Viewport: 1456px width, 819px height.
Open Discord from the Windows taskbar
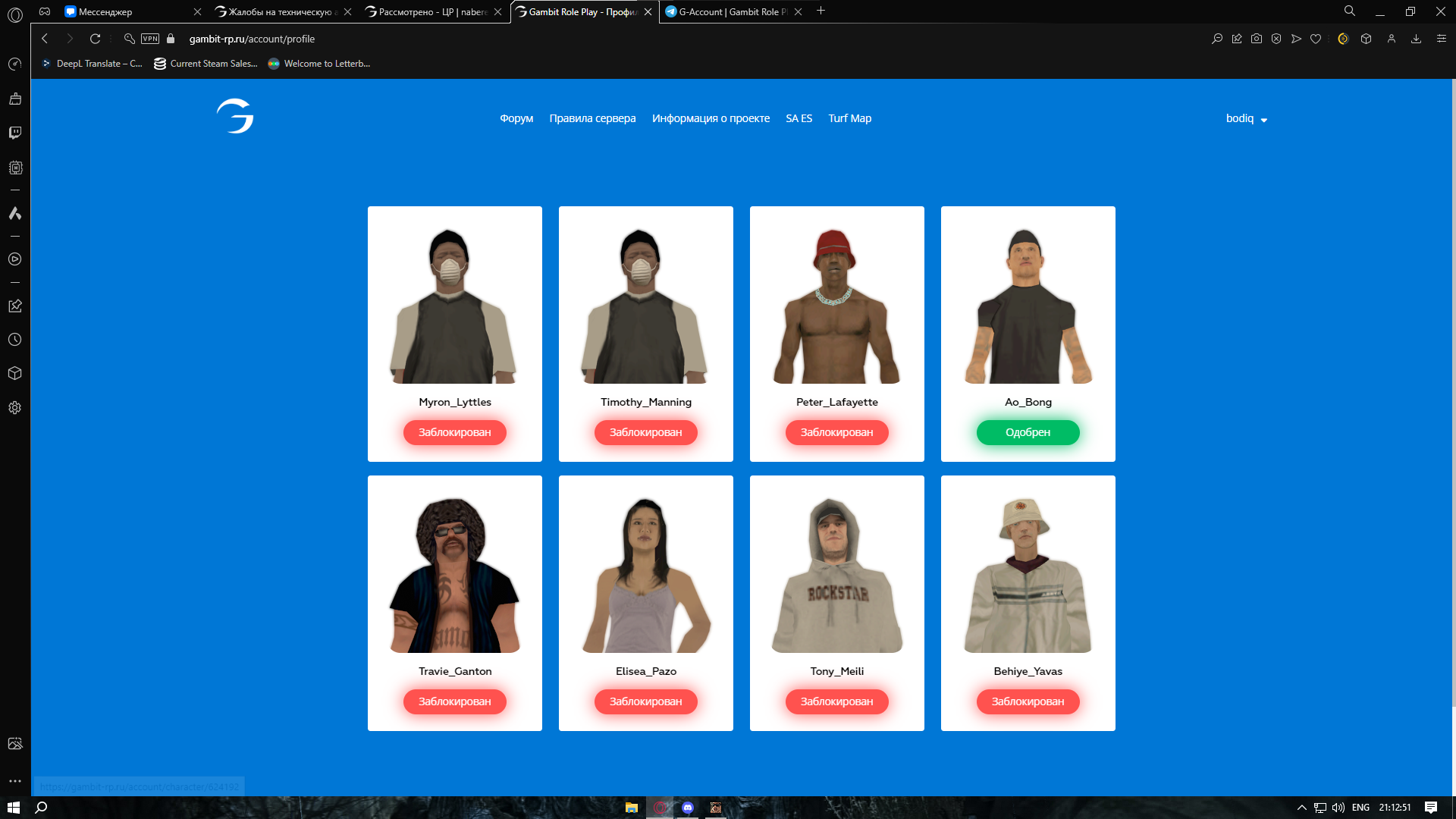click(687, 808)
